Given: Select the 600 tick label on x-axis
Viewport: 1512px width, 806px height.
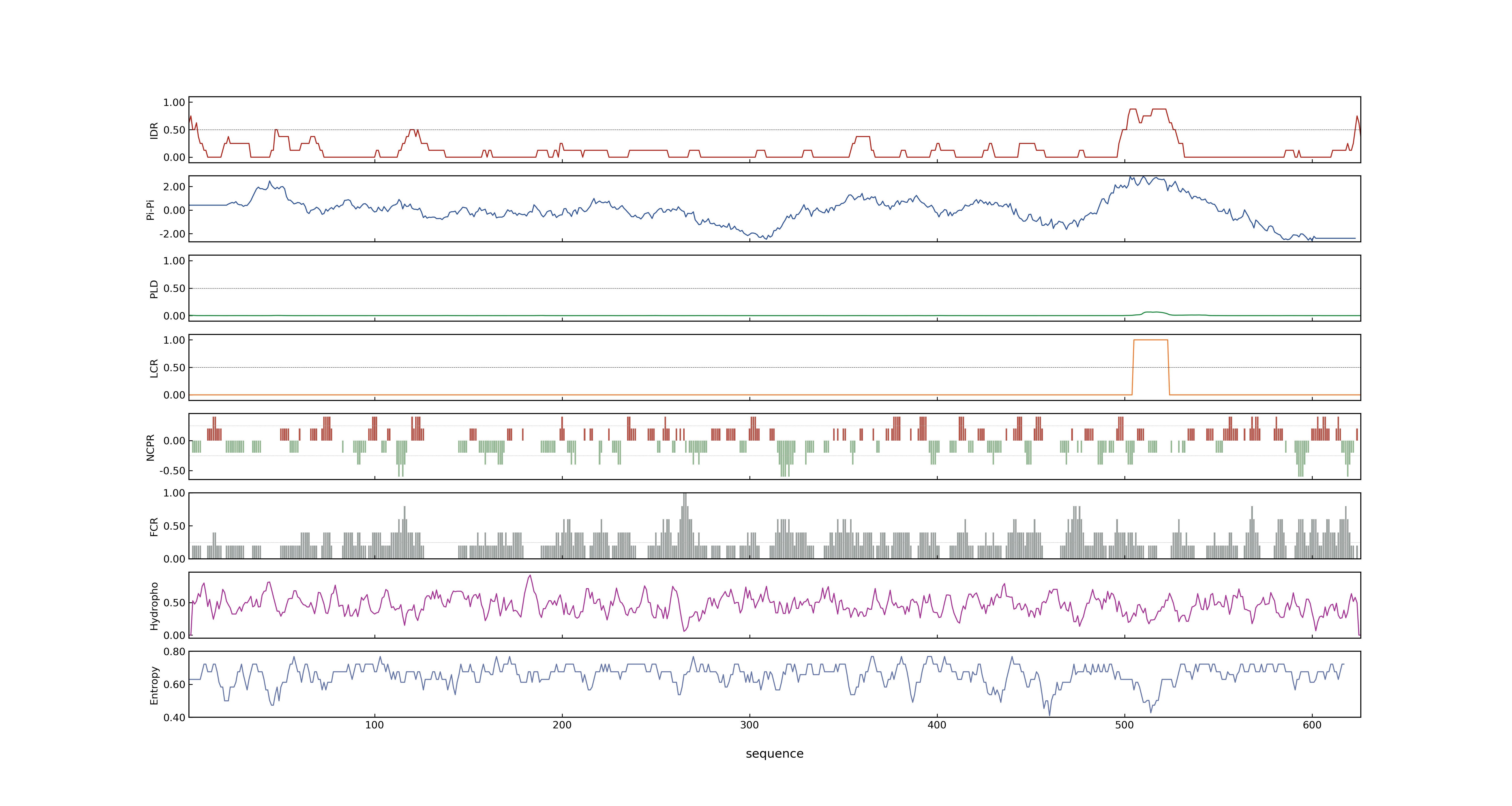Looking at the screenshot, I should 1312,725.
